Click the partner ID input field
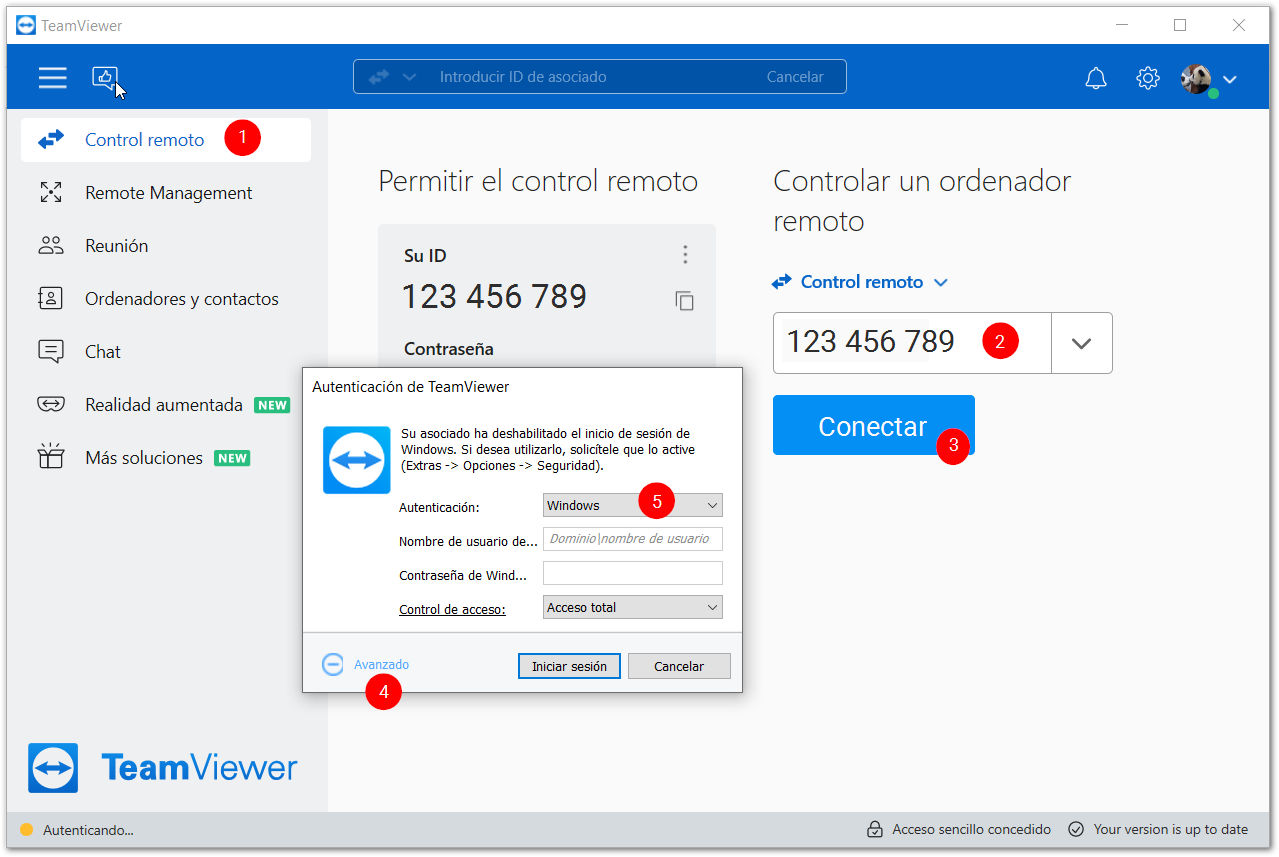 click(x=912, y=343)
